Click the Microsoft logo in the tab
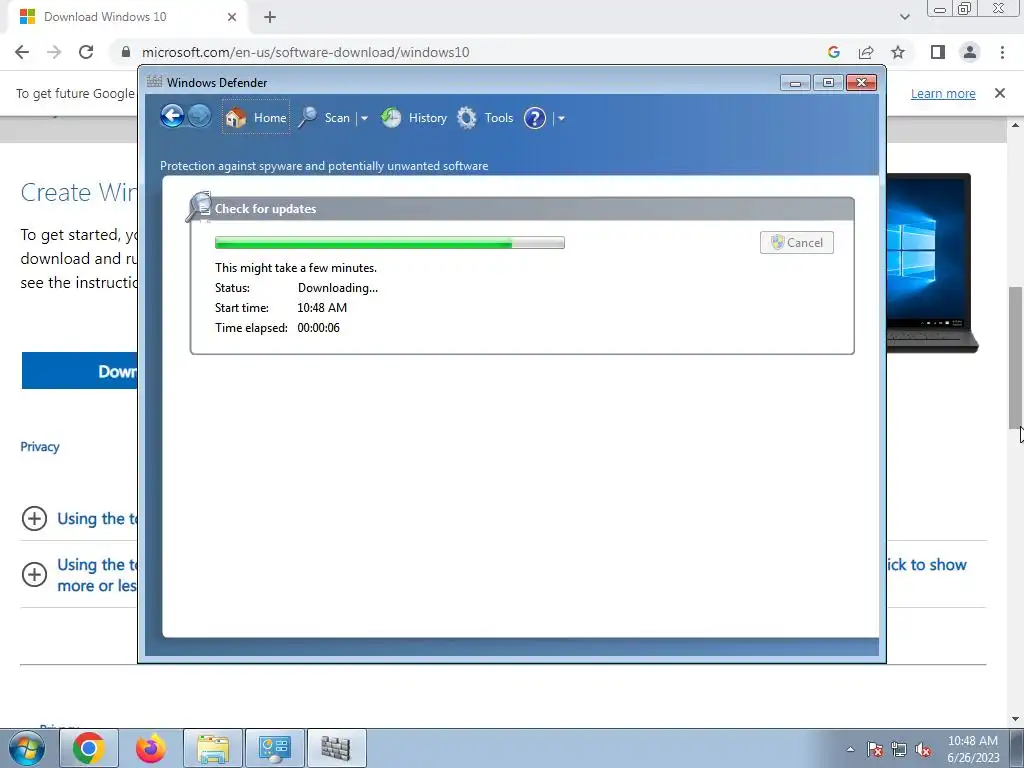This screenshot has width=1024, height=768. [27, 17]
